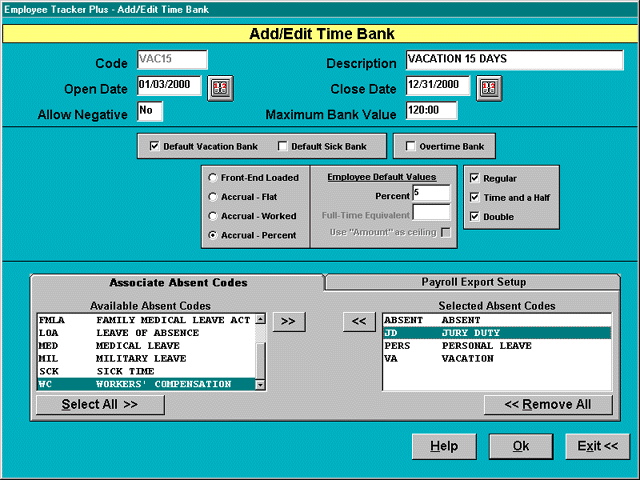Choose Accrual - Flat radio option
The width and height of the screenshot is (640, 480).
pos(212,197)
